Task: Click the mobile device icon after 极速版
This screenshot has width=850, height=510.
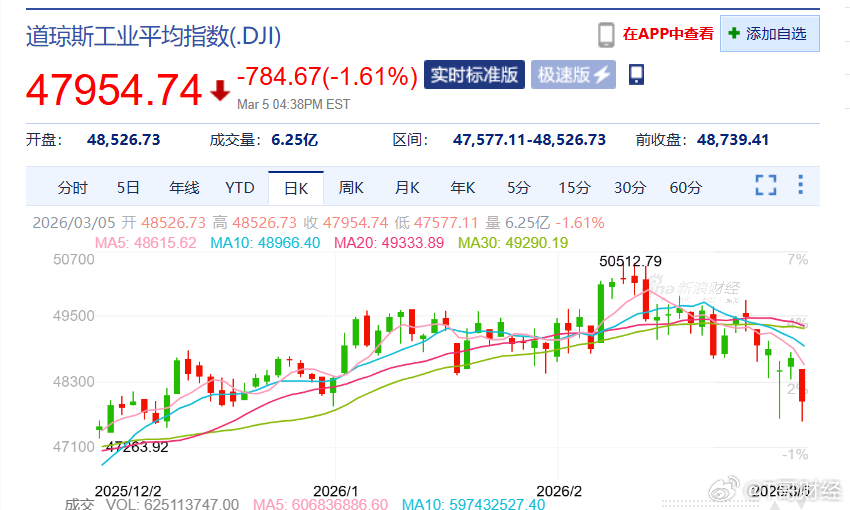Action: coord(636,74)
